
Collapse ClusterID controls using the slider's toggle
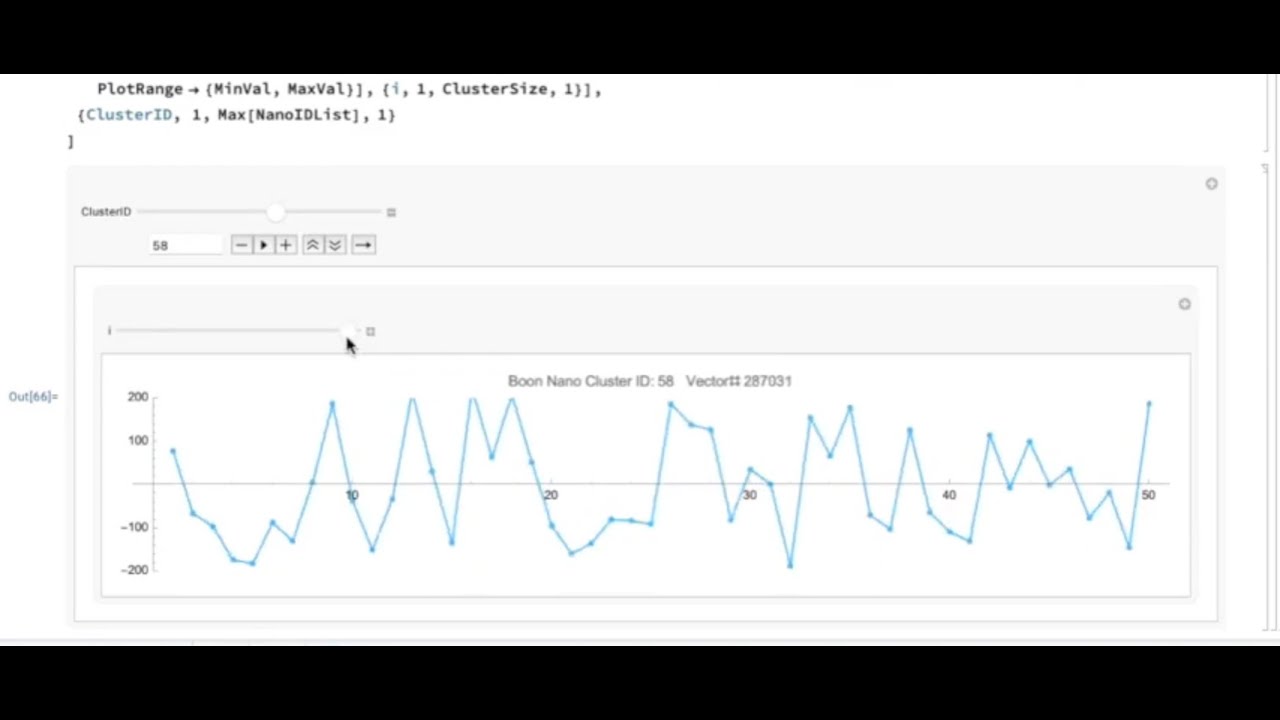(391, 212)
